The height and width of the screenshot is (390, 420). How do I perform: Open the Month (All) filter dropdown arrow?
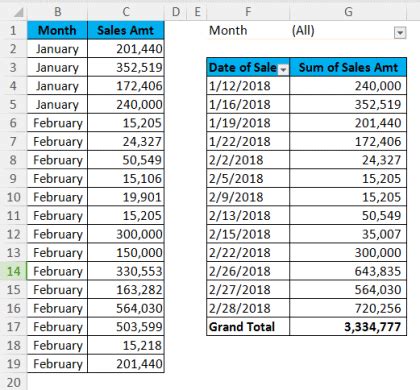(400, 33)
